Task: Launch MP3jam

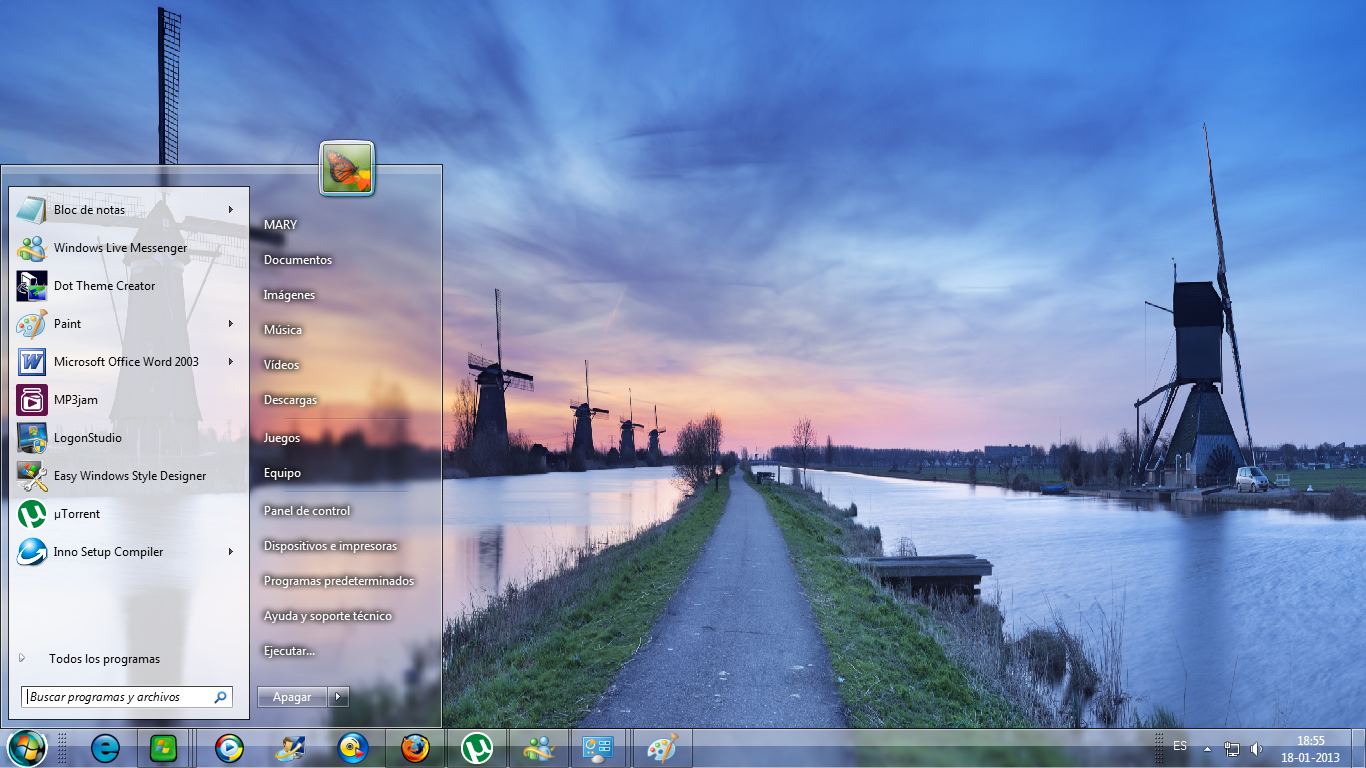Action: pos(75,400)
